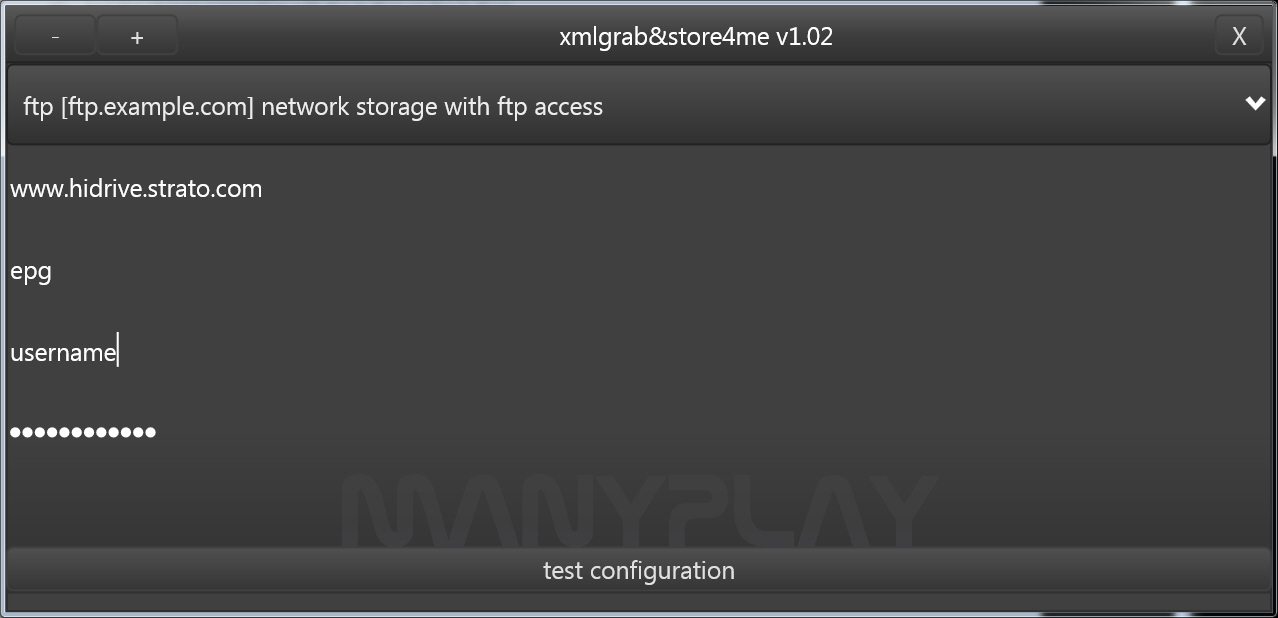Click on the password dots
Viewport: 1278px width, 618px height.
point(83,432)
